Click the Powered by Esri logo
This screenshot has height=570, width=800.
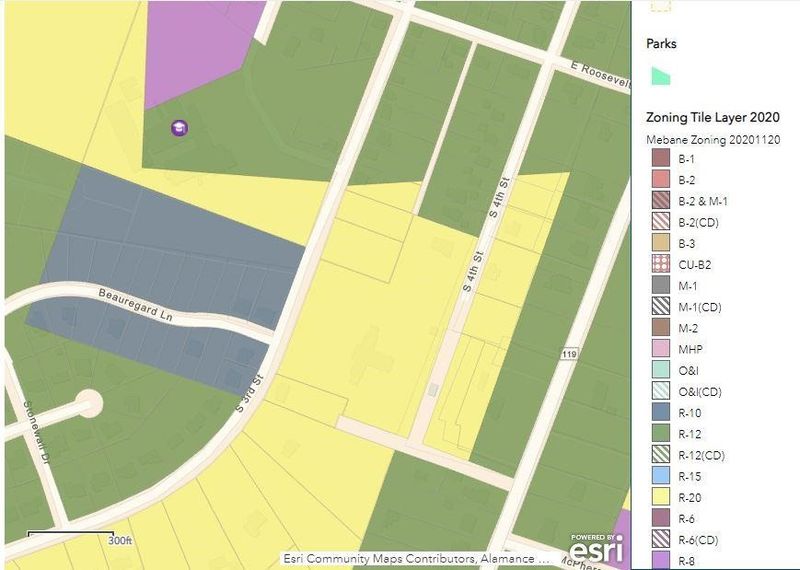pos(596,548)
